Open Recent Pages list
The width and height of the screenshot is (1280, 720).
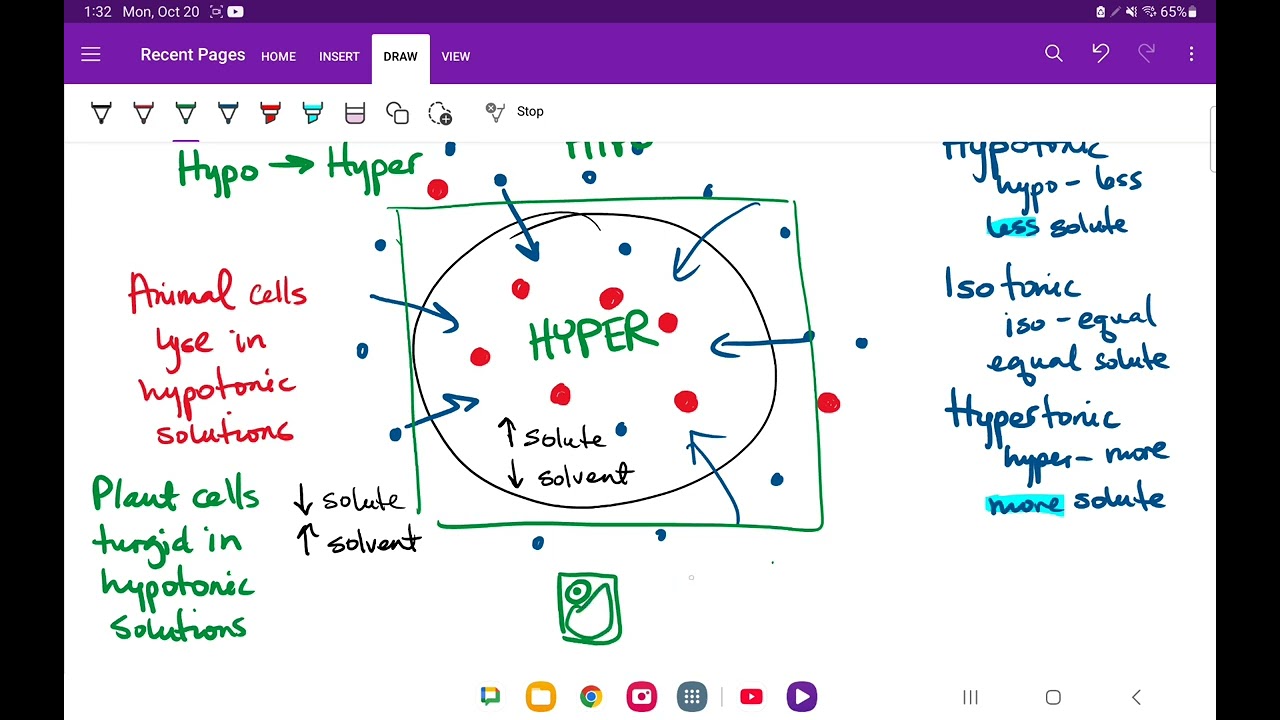point(193,55)
